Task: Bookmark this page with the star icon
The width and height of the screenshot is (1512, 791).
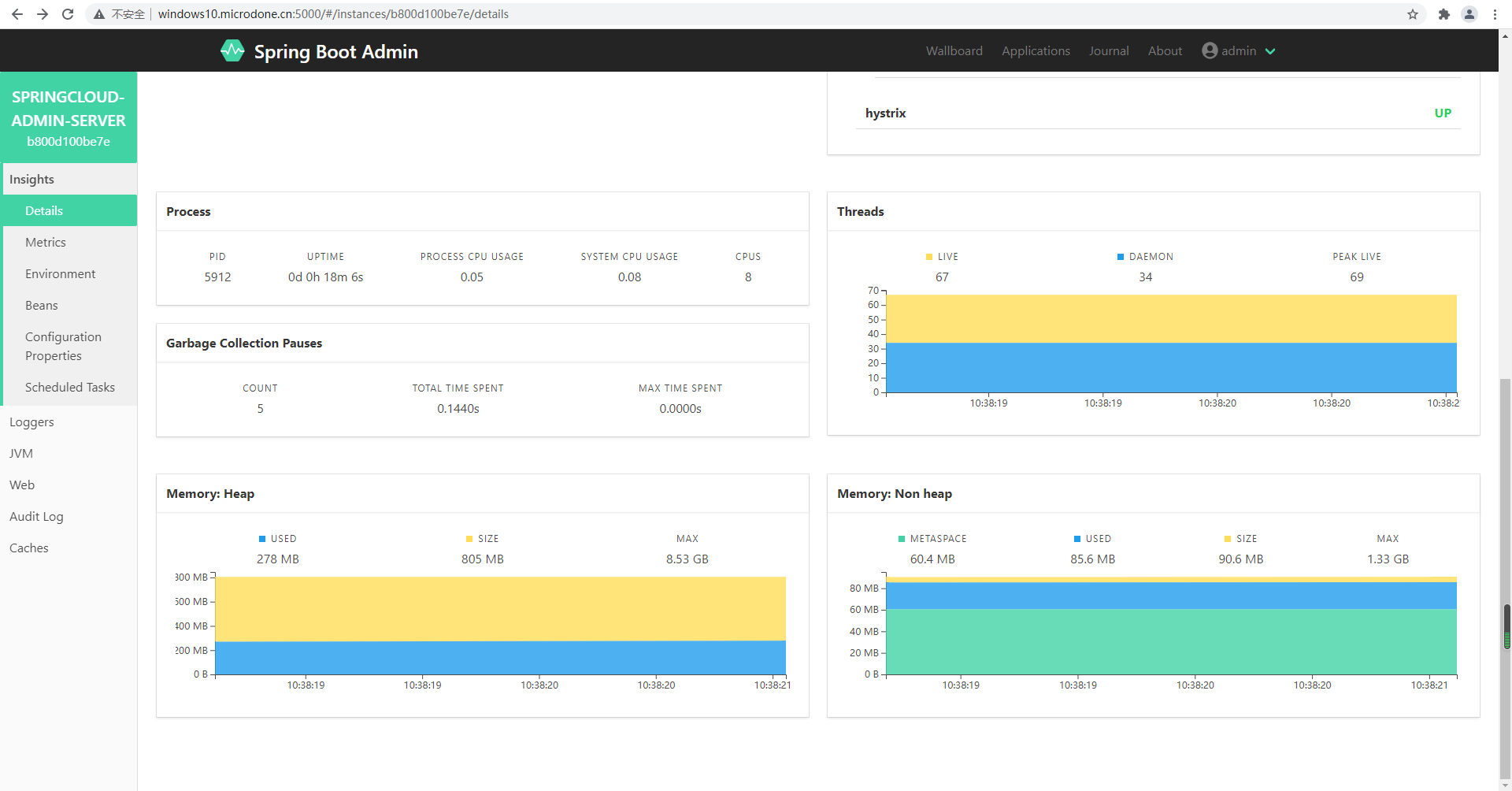Action: pos(1413,14)
